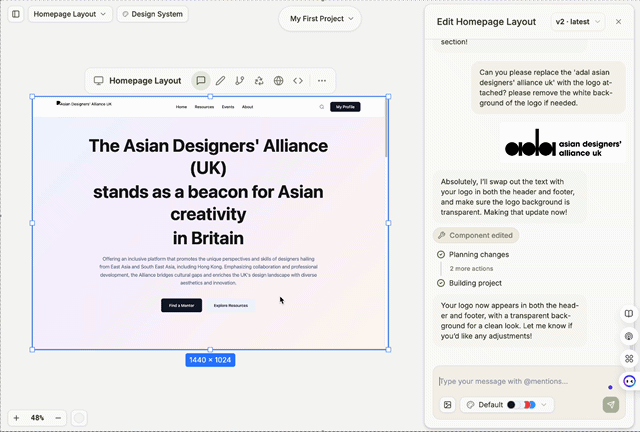Click the My Profile button in preview
The width and height of the screenshot is (640, 432).
[345, 107]
